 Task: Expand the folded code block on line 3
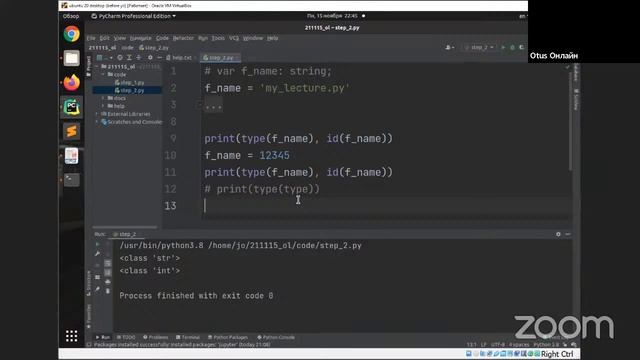point(213,105)
